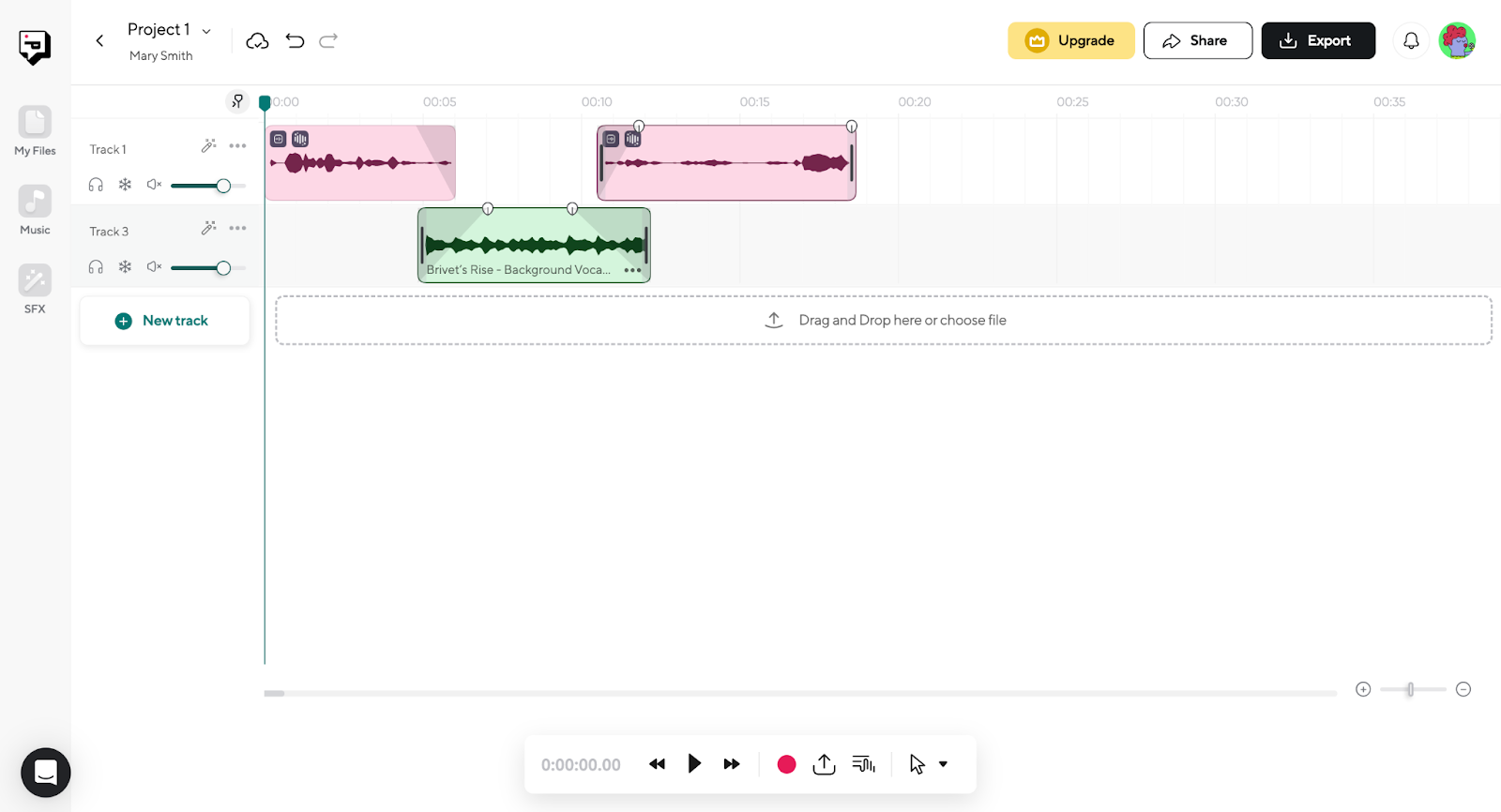Viewport: 1501px width, 812px height.
Task: Freeze Track 1 with the snowflake icon
Action: pyautogui.click(x=125, y=185)
